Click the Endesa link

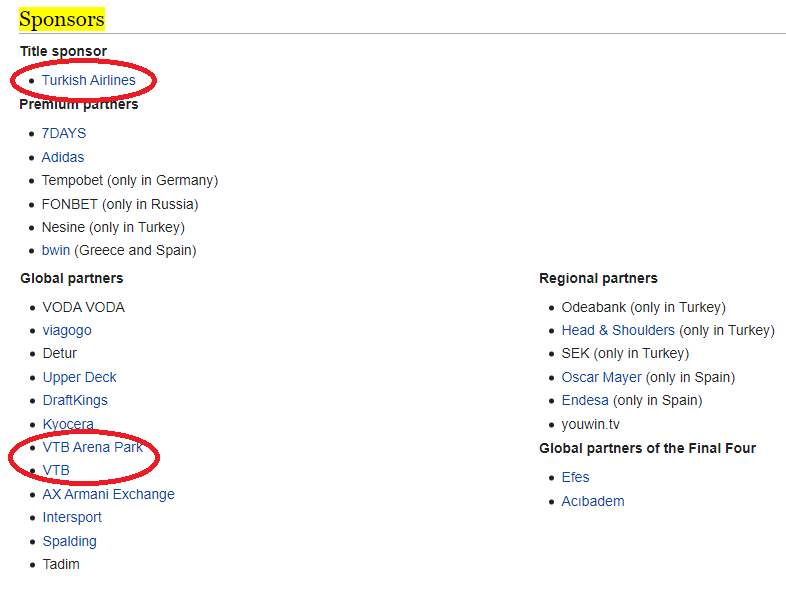click(x=585, y=401)
